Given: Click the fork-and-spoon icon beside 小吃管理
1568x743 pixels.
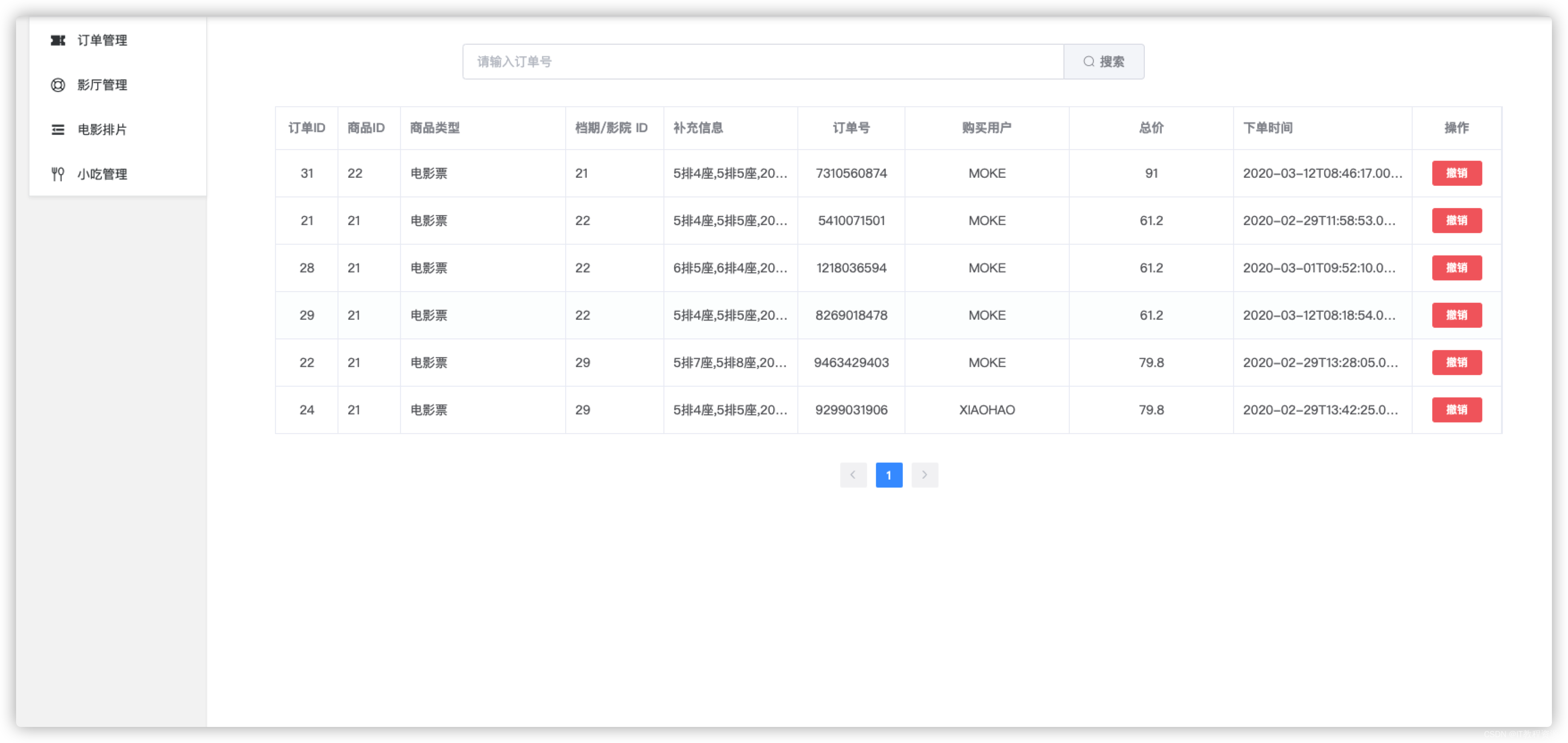Looking at the screenshot, I should click(58, 174).
